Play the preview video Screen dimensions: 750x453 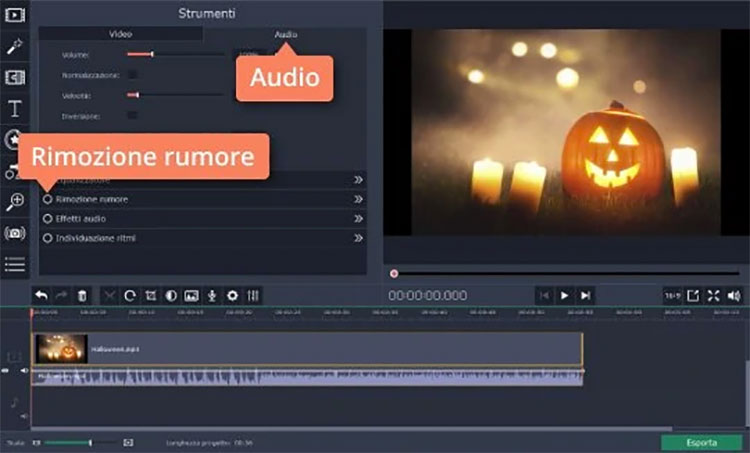[564, 296]
